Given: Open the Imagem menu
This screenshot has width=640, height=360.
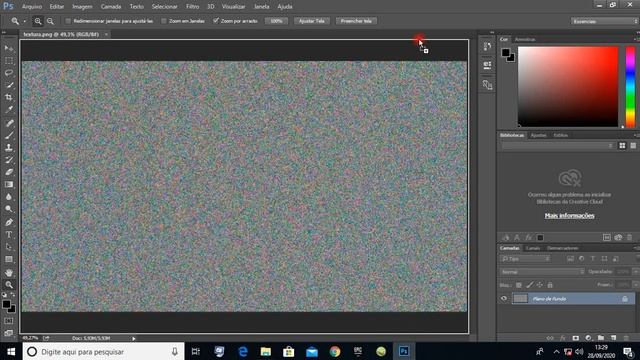Looking at the screenshot, I should click(x=82, y=7).
